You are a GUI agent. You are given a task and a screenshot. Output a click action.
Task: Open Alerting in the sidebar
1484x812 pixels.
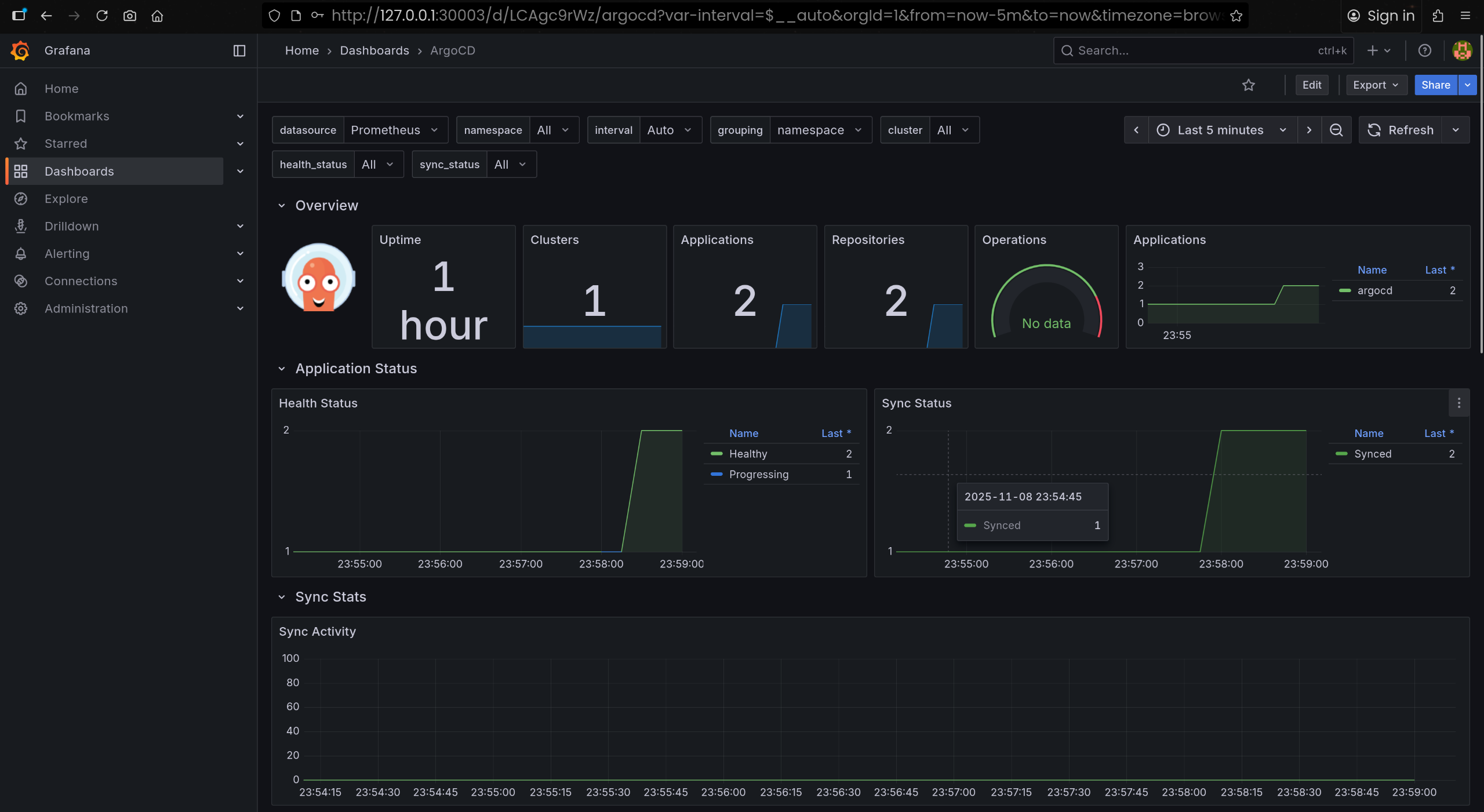click(x=67, y=254)
